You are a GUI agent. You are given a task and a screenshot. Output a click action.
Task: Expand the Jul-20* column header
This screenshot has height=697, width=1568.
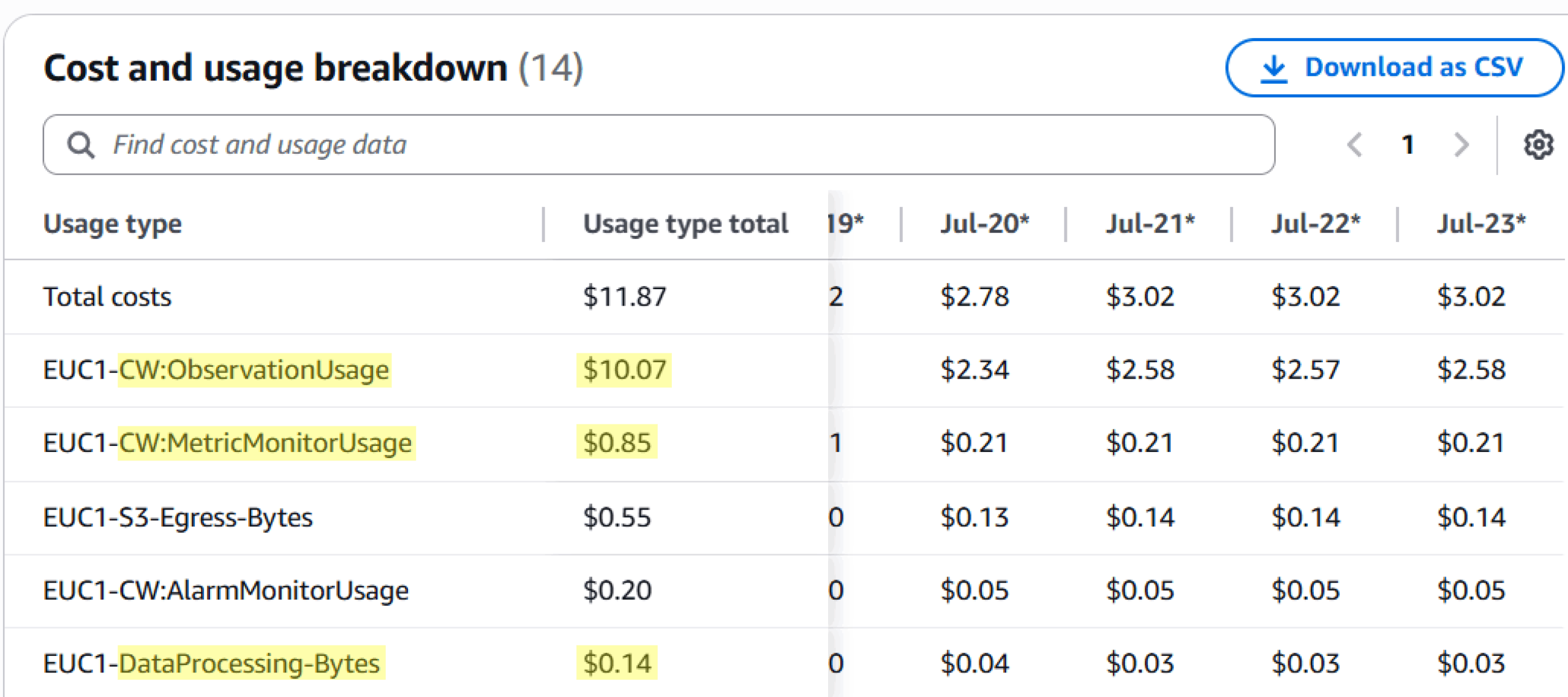[984, 223]
